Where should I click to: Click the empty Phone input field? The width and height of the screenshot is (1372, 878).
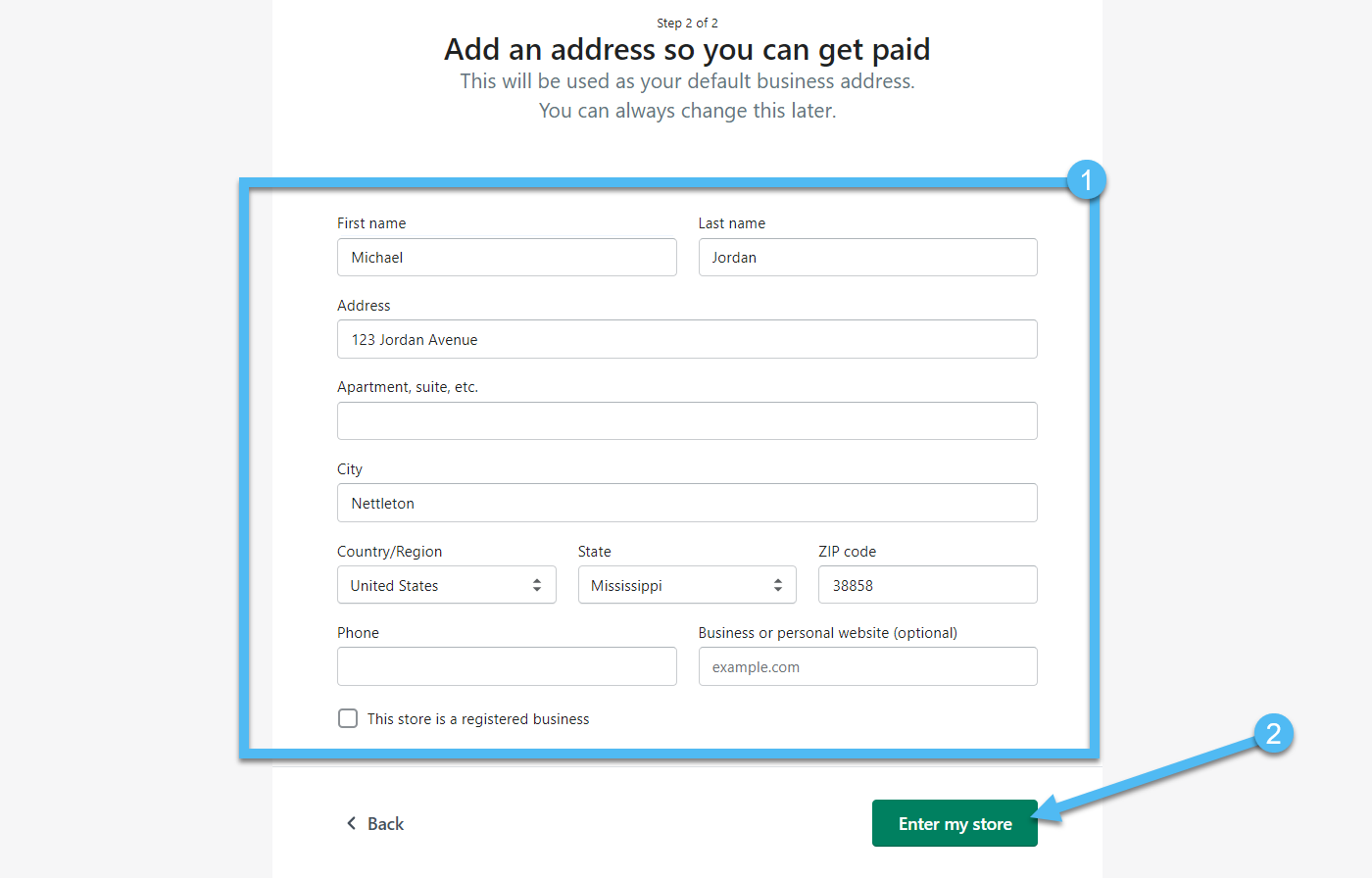coord(507,666)
